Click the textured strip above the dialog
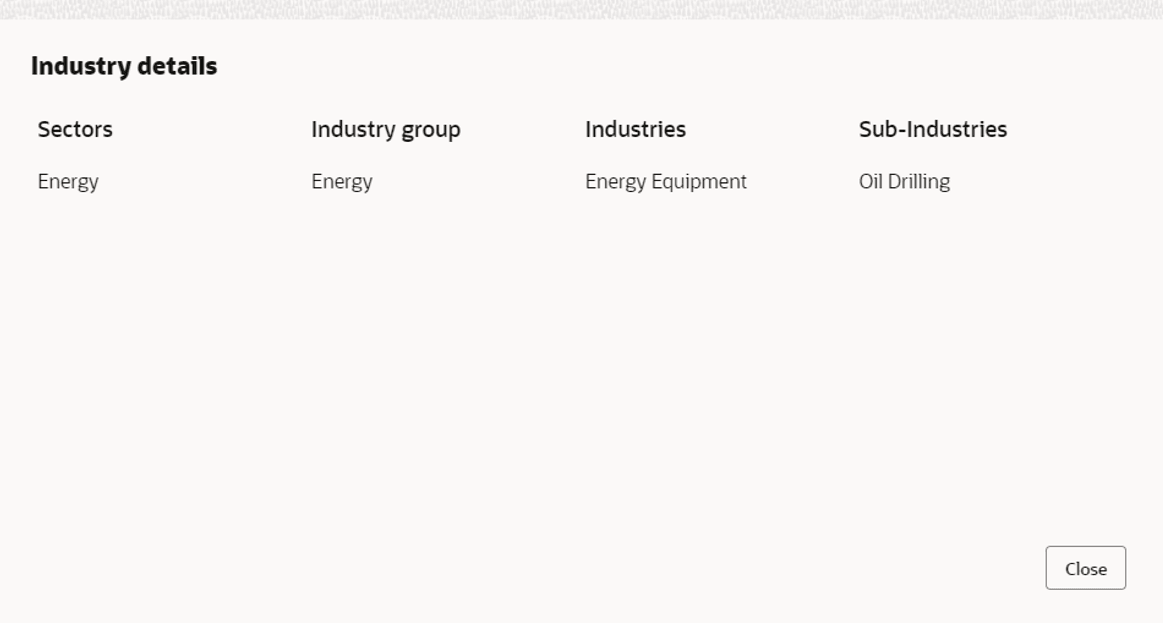 point(580,7)
